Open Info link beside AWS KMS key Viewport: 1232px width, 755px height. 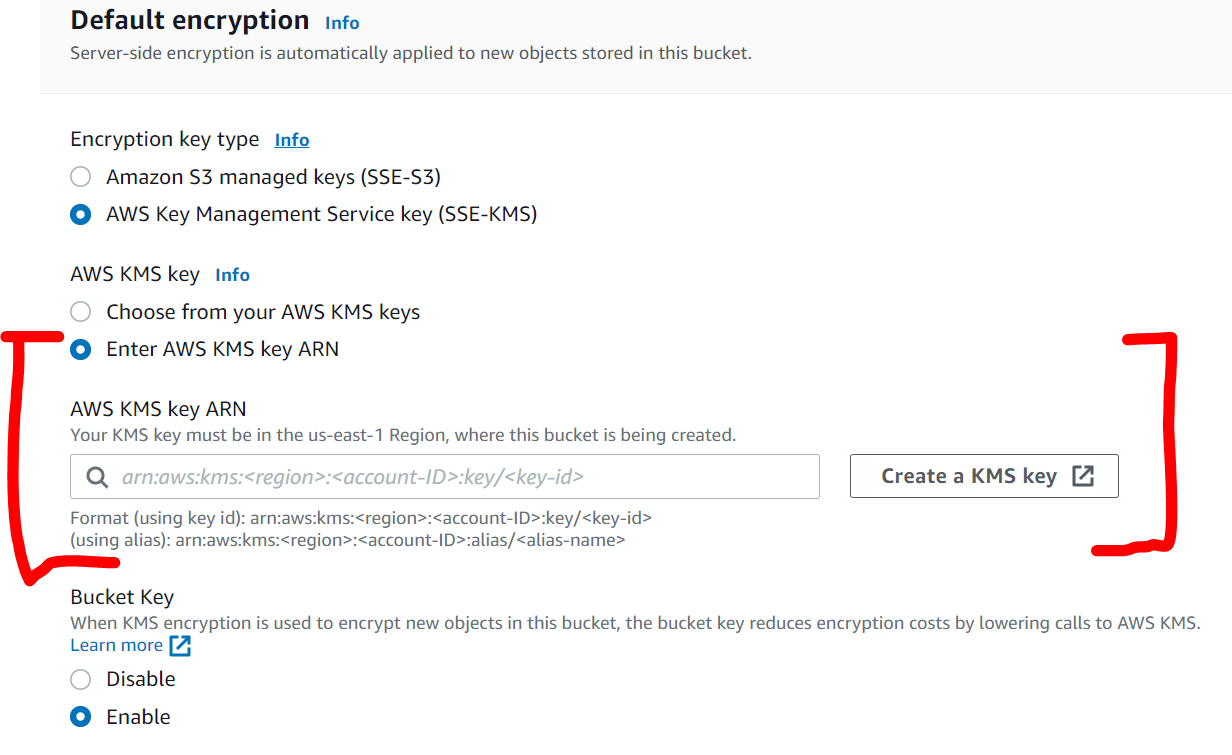[233, 275]
